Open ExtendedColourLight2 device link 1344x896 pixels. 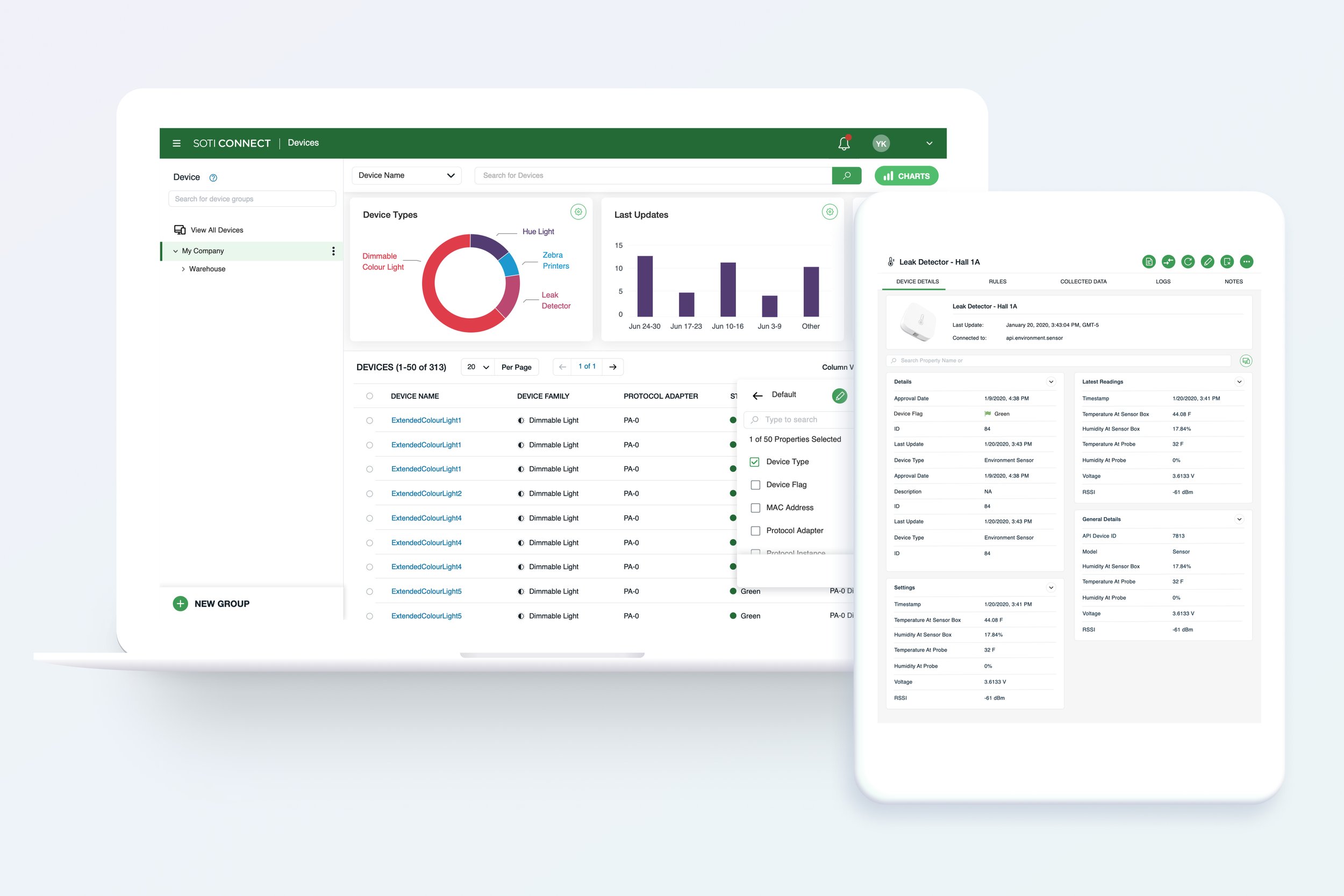pyautogui.click(x=426, y=493)
